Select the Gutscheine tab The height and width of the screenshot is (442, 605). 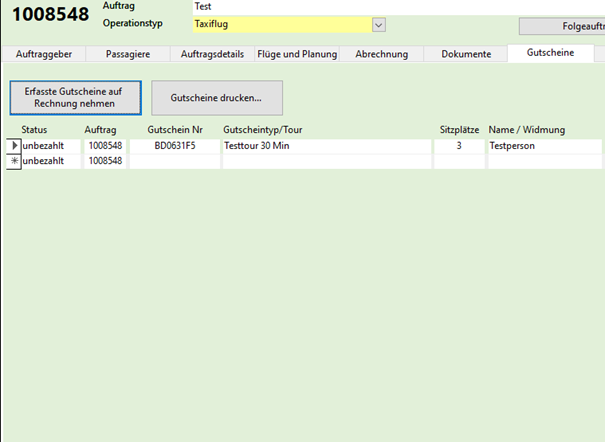click(550, 53)
